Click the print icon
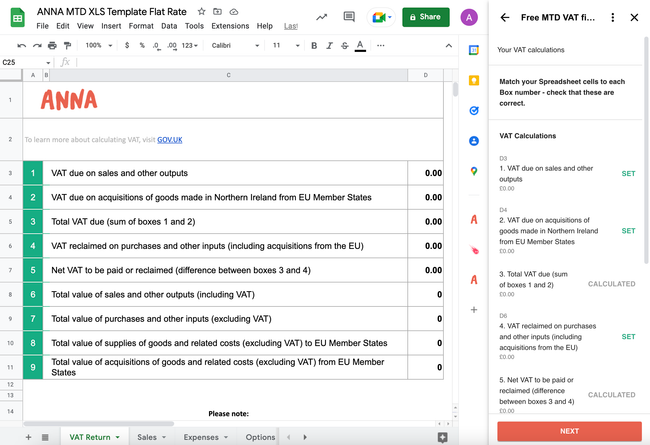The width and height of the screenshot is (650, 445). pyautogui.click(x=52, y=45)
